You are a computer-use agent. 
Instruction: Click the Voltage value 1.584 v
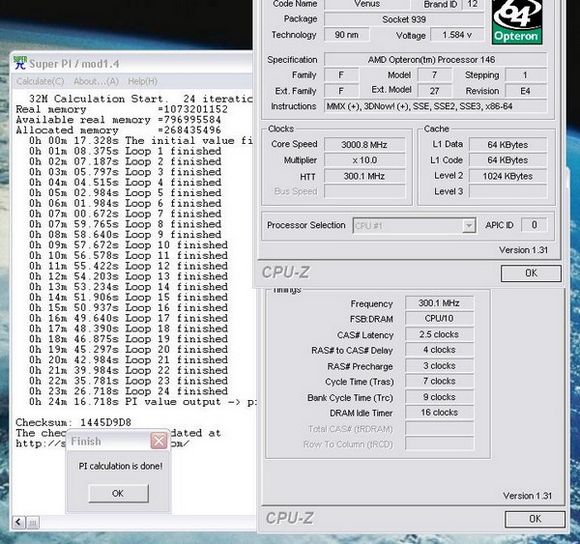(457, 35)
